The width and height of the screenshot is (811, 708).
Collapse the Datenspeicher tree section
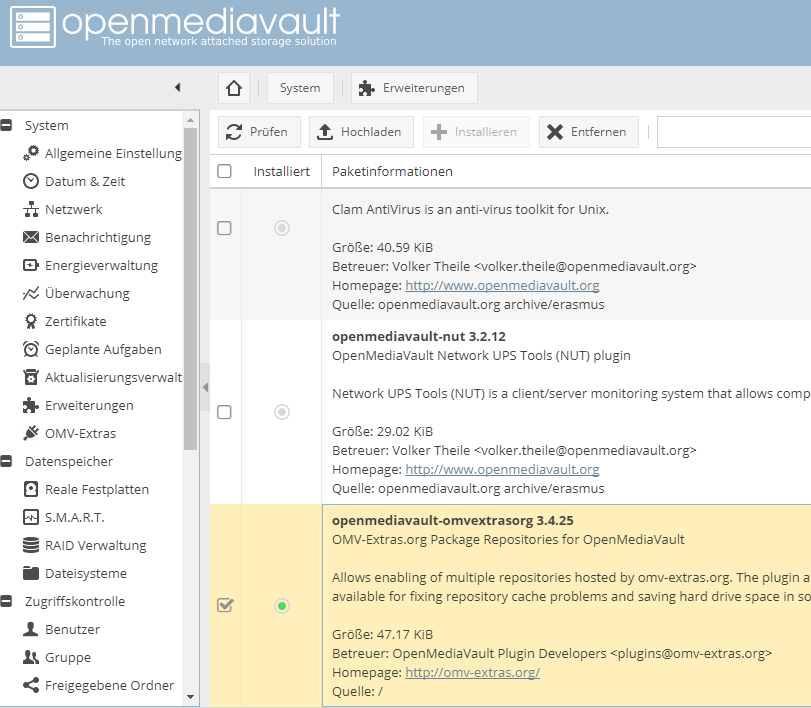coord(6,461)
